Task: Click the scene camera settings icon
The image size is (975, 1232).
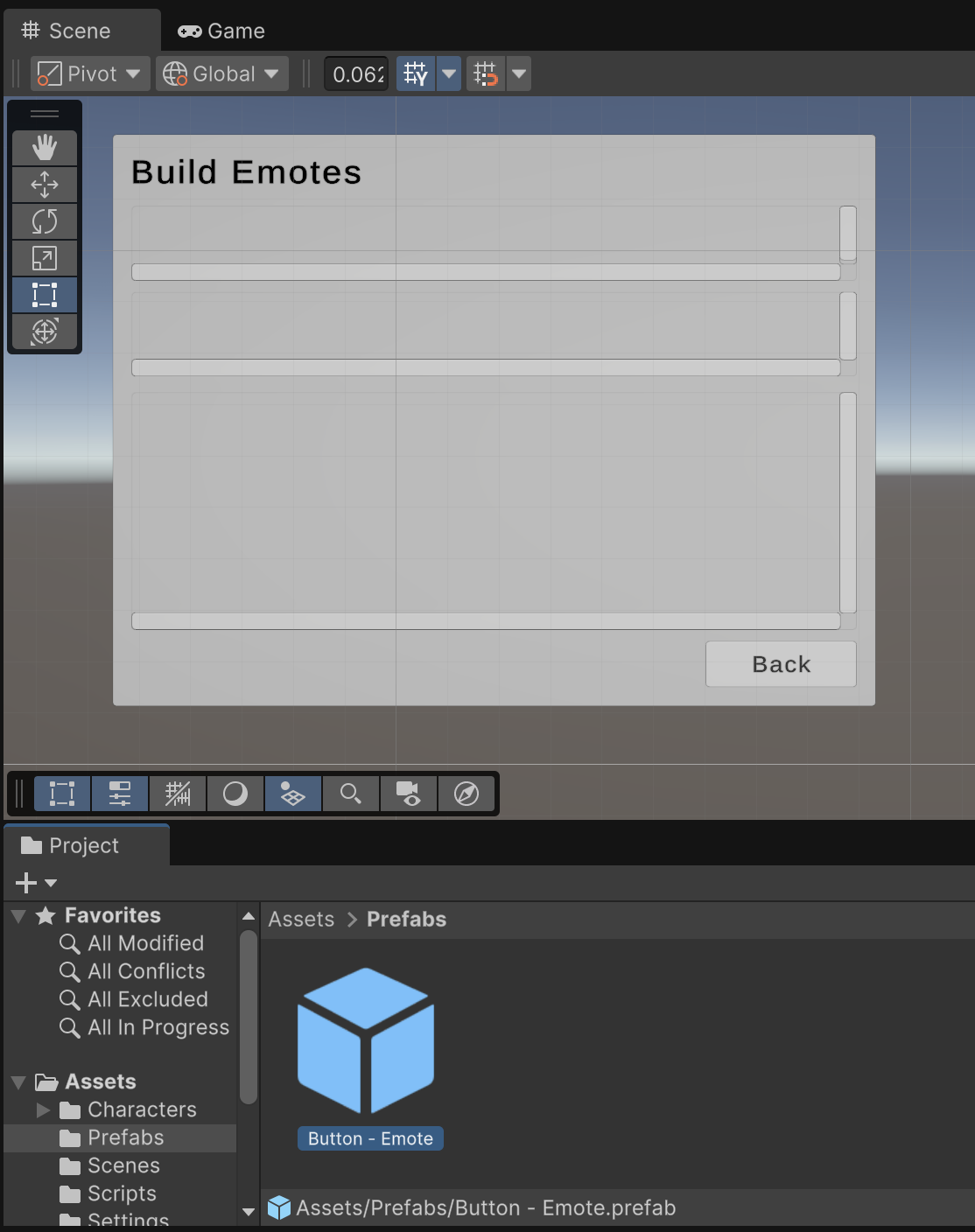Action: click(409, 794)
